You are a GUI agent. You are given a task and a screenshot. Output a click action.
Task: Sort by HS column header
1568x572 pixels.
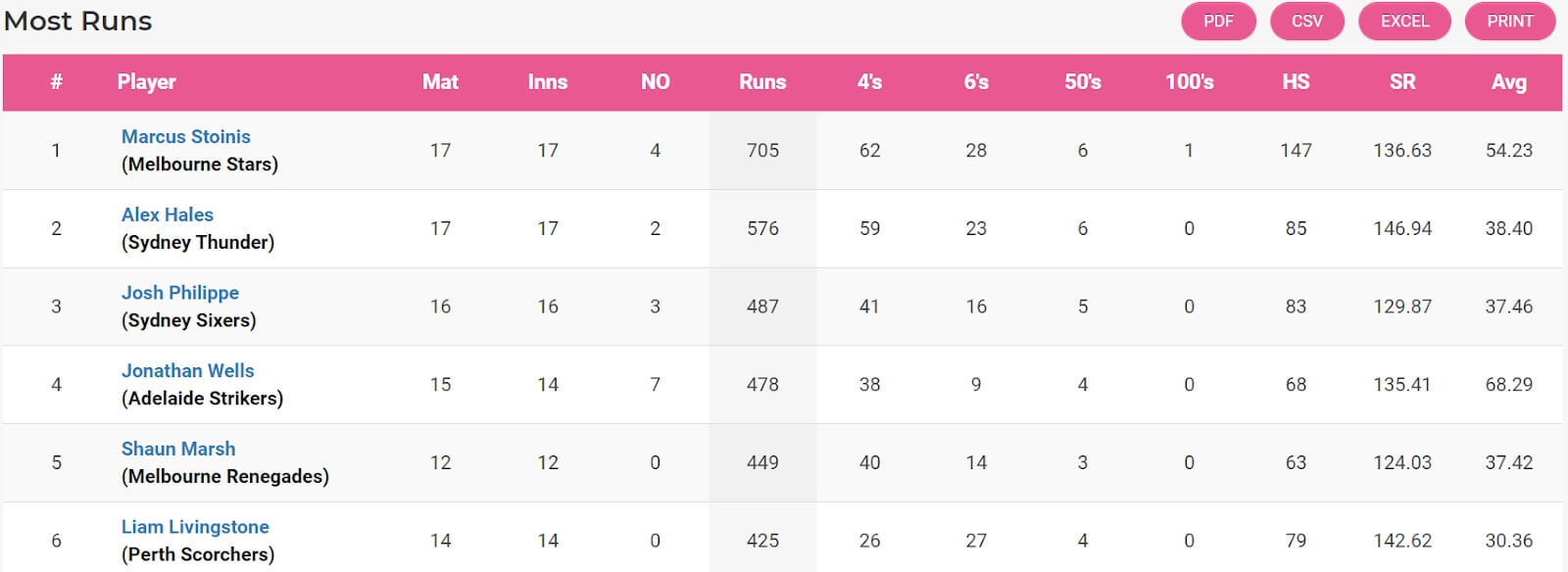pyautogui.click(x=1296, y=82)
